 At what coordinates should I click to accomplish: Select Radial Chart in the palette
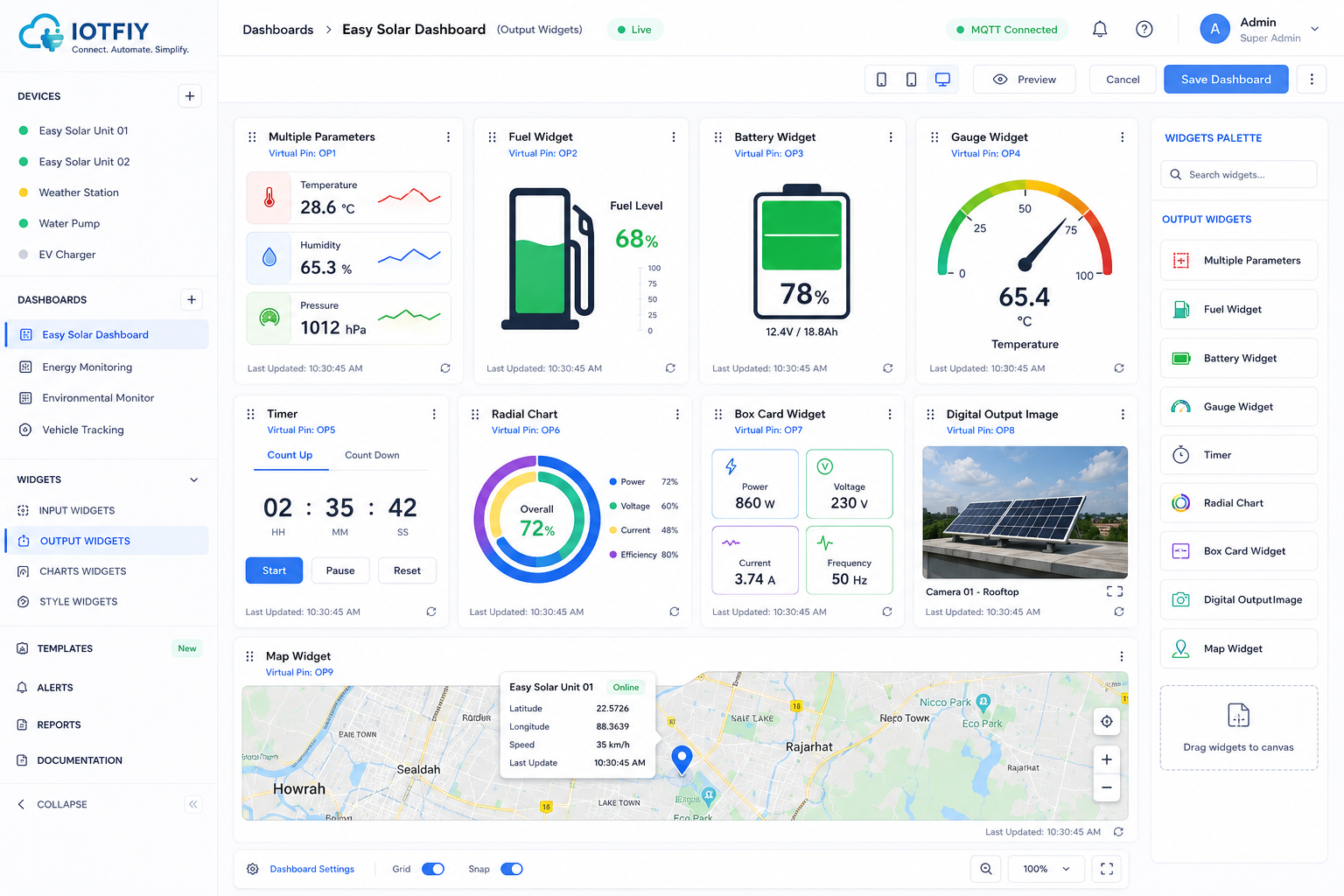[x=1239, y=503]
